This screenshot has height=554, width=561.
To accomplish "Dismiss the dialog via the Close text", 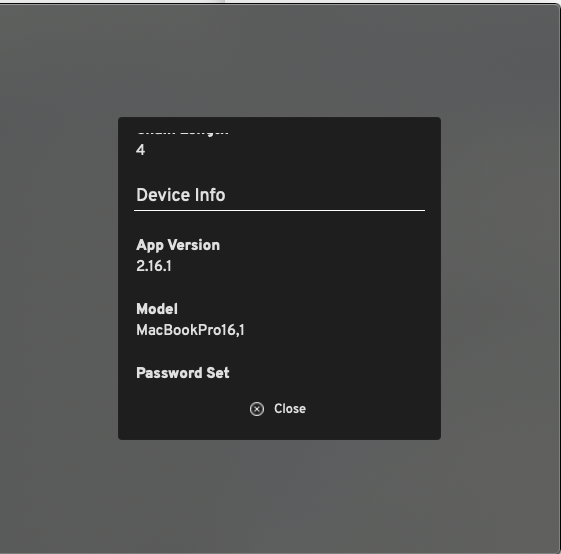I will (x=290, y=409).
